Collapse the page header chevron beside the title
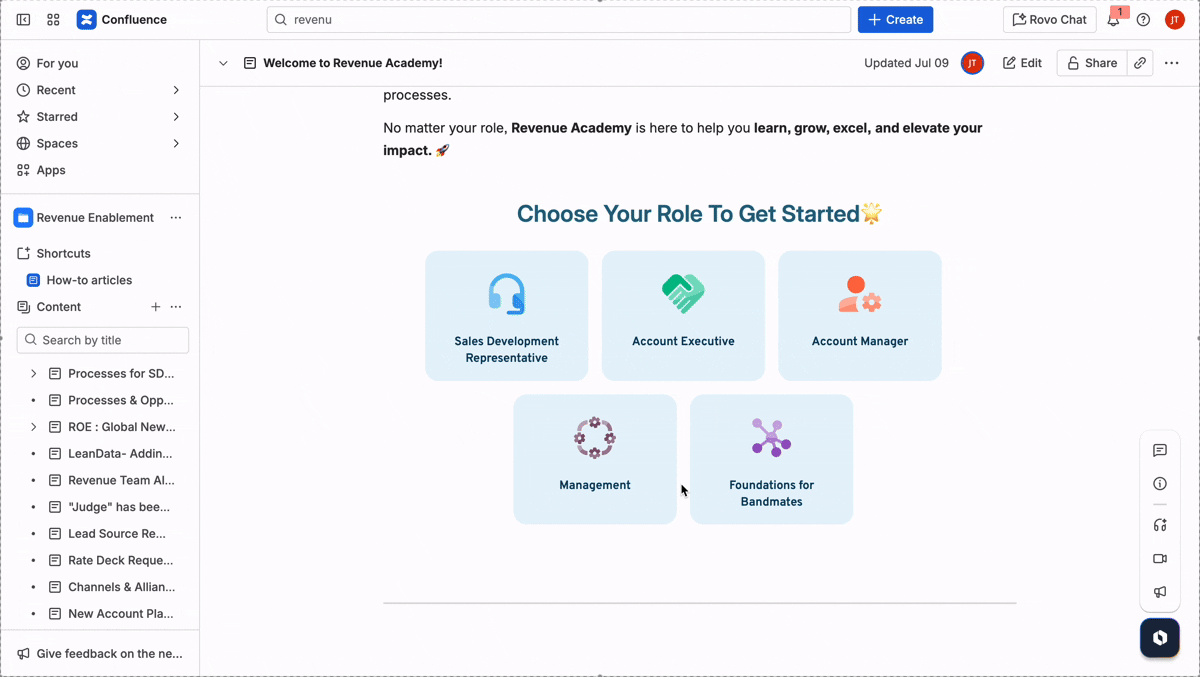This screenshot has width=1200, height=677. point(223,63)
